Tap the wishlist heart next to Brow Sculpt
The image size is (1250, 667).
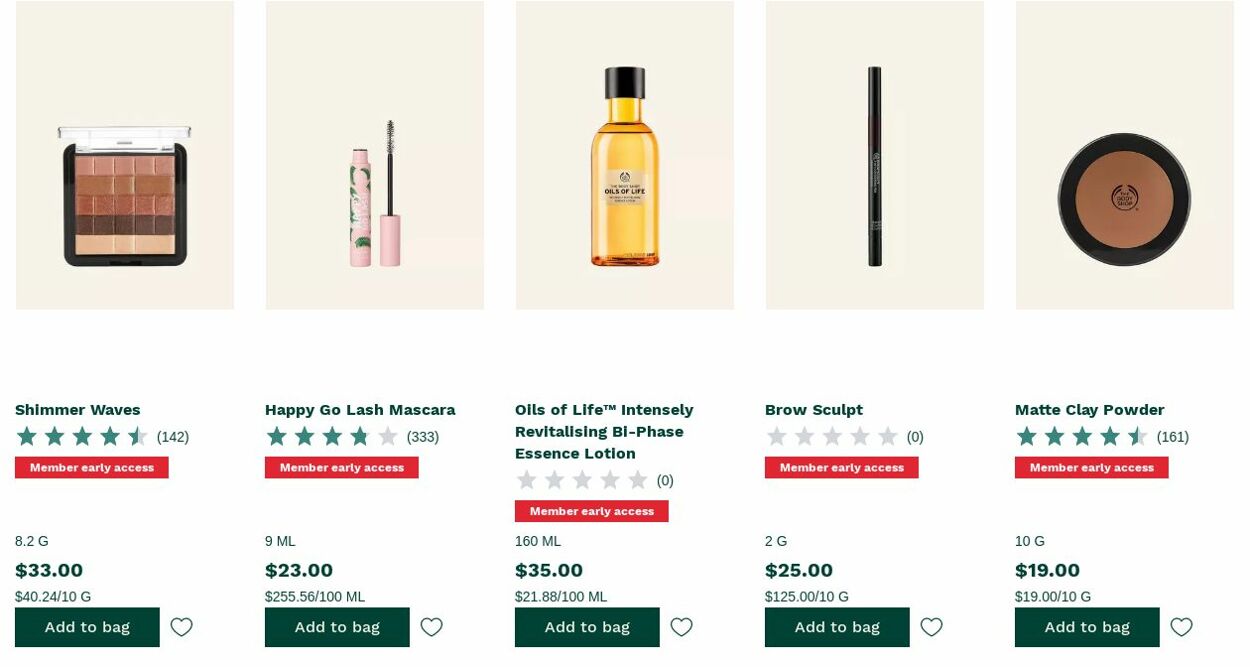point(931,627)
